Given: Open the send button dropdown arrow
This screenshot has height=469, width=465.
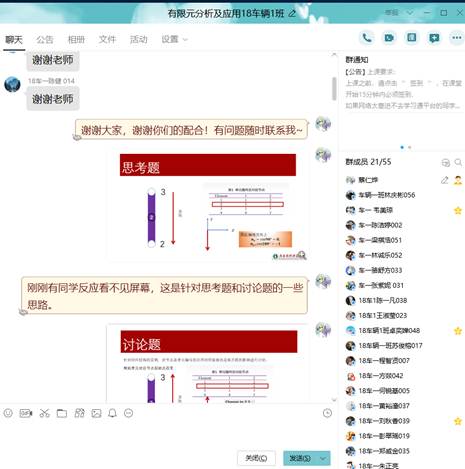Looking at the screenshot, I should coord(323,459).
